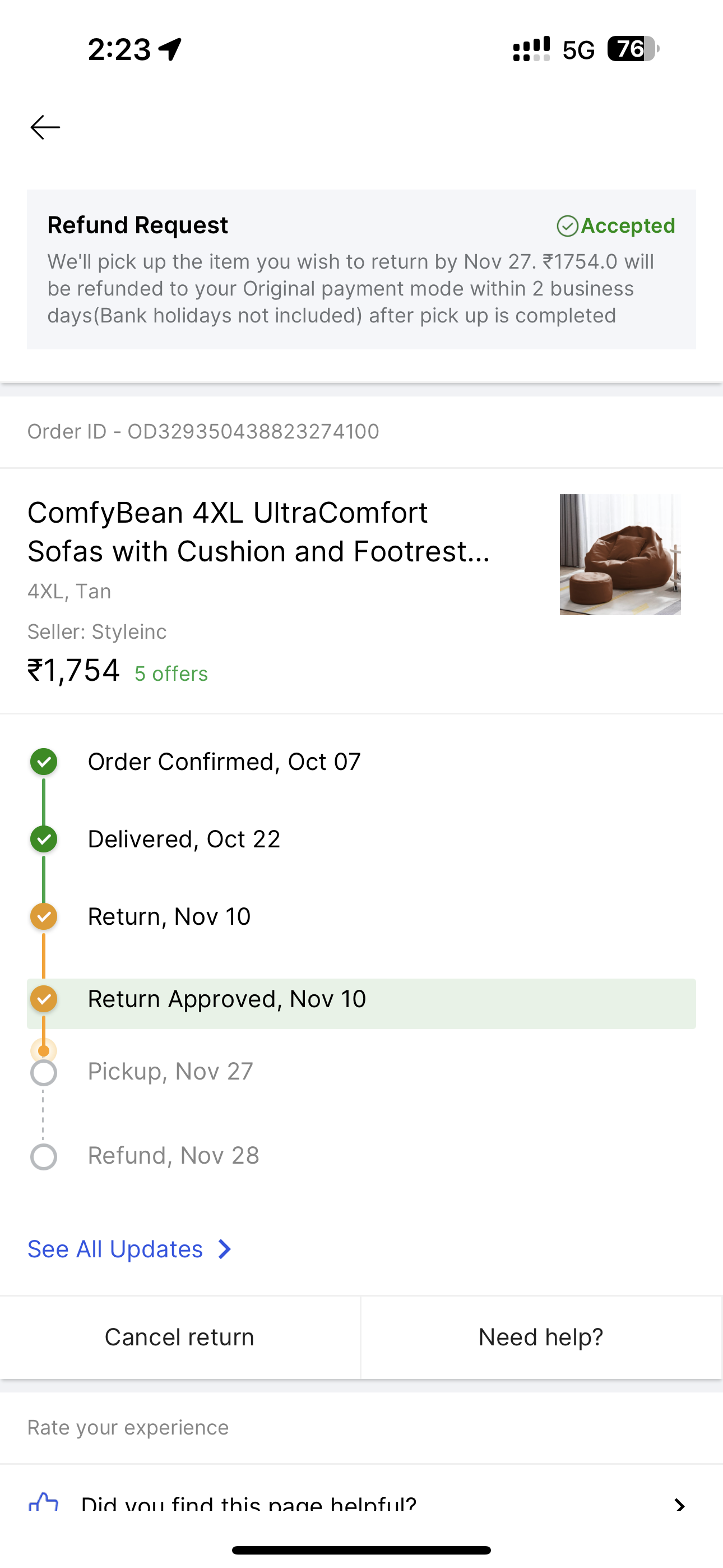Tap the Delivered green check icon
Screen dimensions: 723x1568
[x=44, y=840]
